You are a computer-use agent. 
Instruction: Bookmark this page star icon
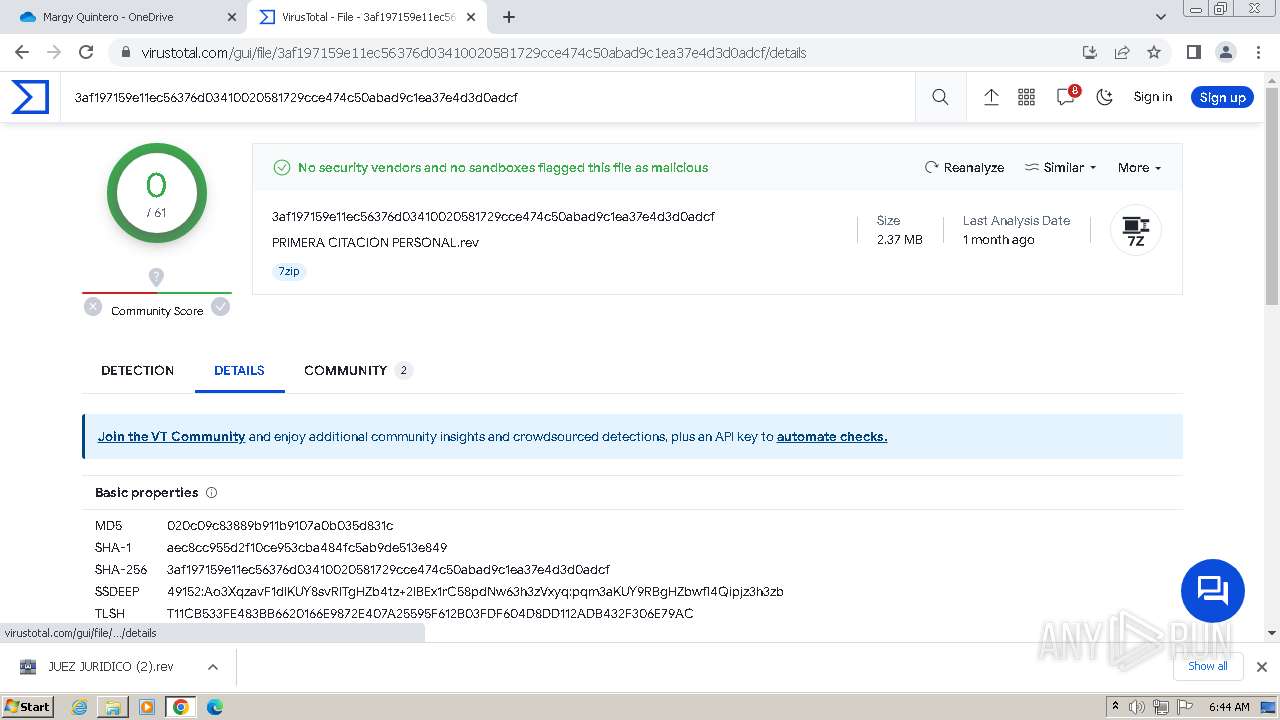(1154, 52)
